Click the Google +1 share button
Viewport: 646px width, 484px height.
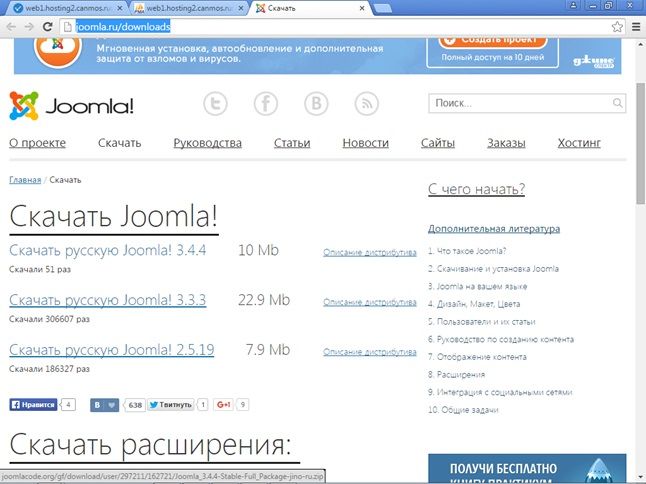click(223, 405)
